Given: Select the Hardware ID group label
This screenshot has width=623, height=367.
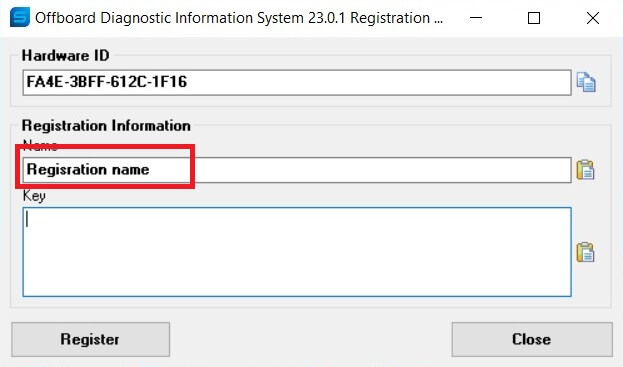Looking at the screenshot, I should (x=66, y=56).
